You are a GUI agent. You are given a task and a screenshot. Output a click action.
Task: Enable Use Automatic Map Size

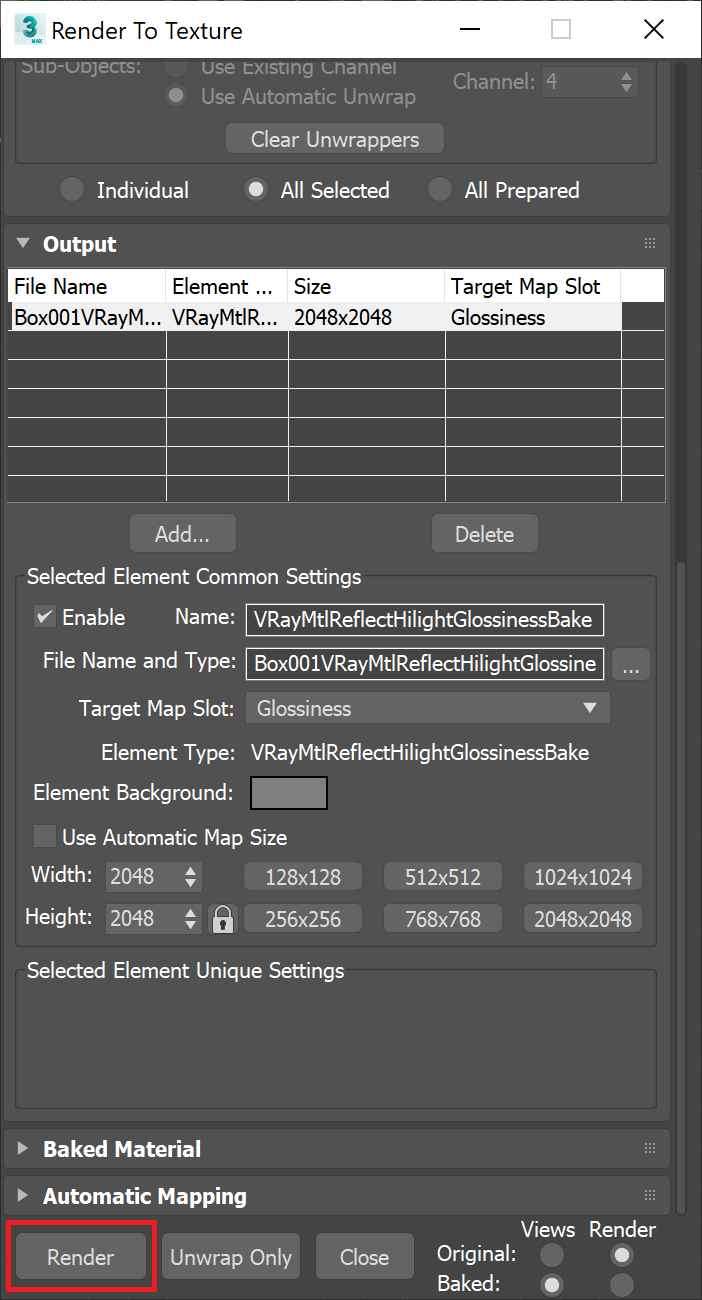[44, 836]
